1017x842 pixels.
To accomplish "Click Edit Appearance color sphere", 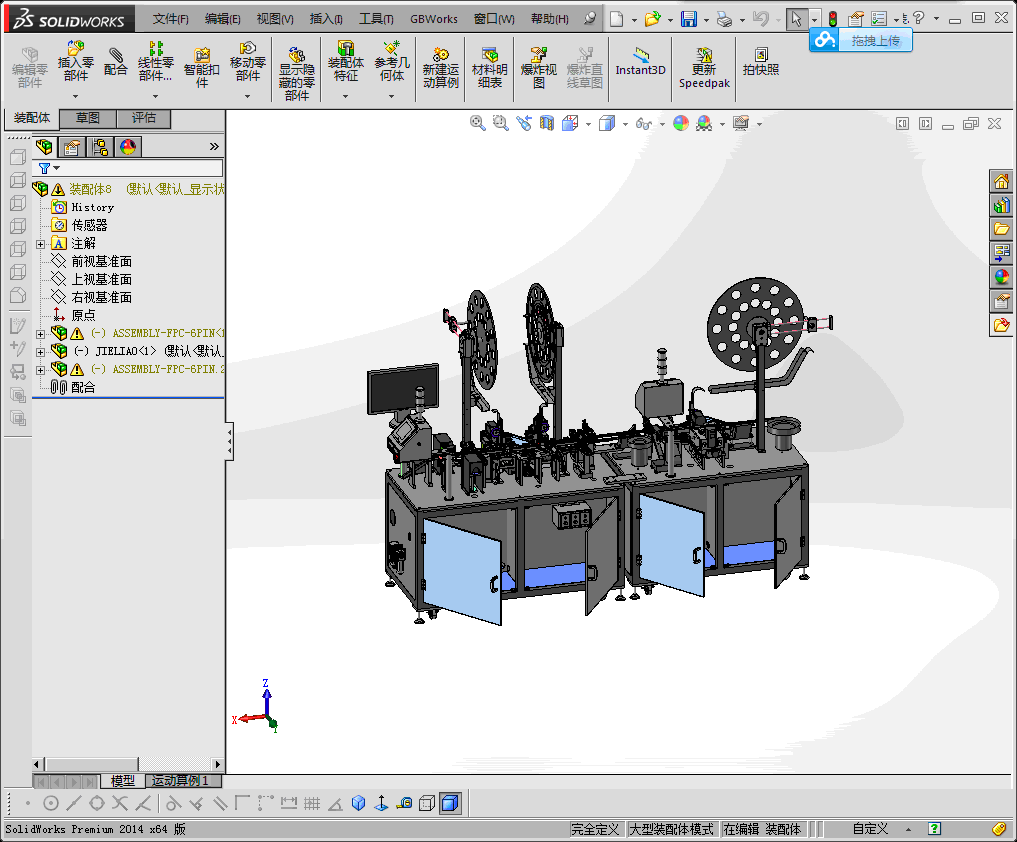I will [x=680, y=123].
